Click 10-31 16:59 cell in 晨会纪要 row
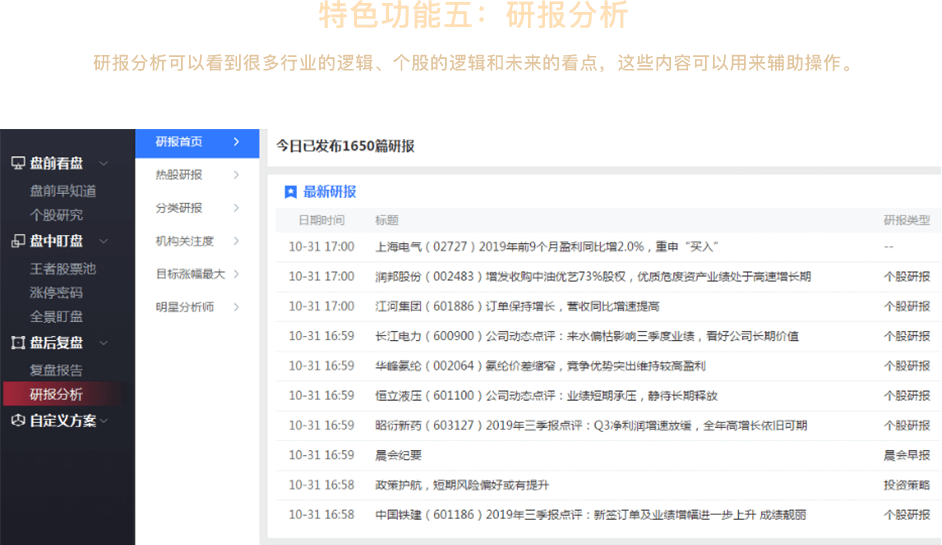The height and width of the screenshot is (545, 942). coord(321,455)
